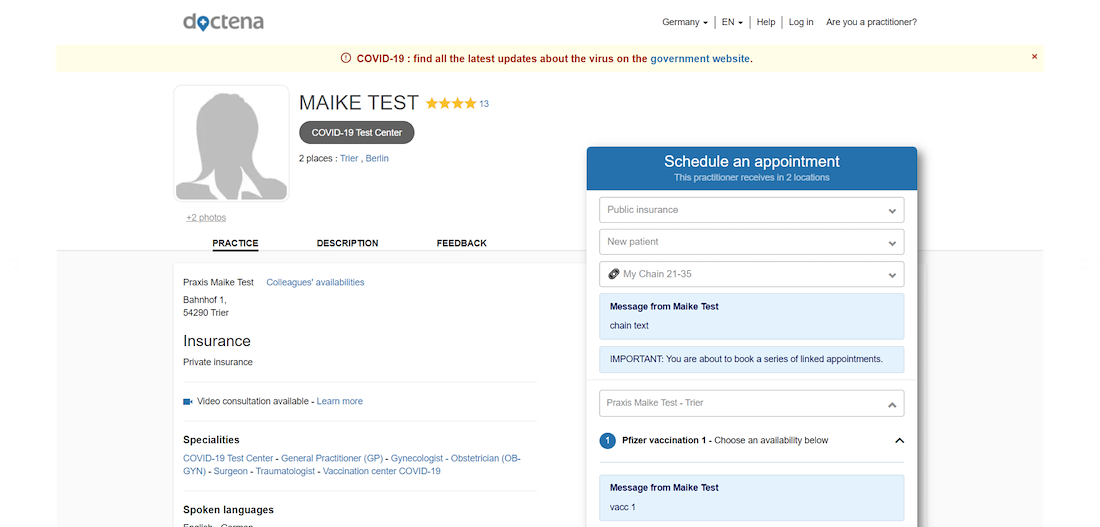Open the My Chain 21-35 dropdown
Viewport: 1100px width, 527px height.
[x=751, y=274]
